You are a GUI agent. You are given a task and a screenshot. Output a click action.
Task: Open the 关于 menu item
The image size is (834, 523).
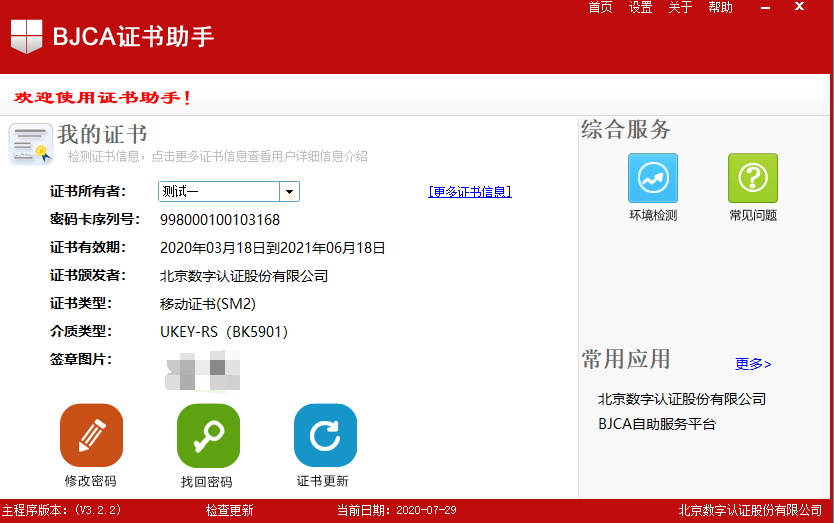tap(680, 7)
